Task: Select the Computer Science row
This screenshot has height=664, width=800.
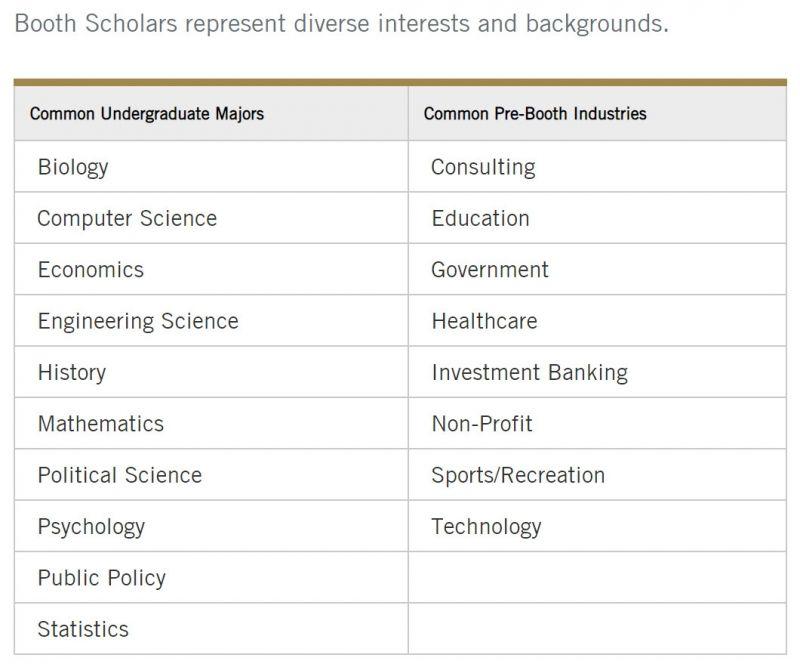Action: (x=127, y=218)
